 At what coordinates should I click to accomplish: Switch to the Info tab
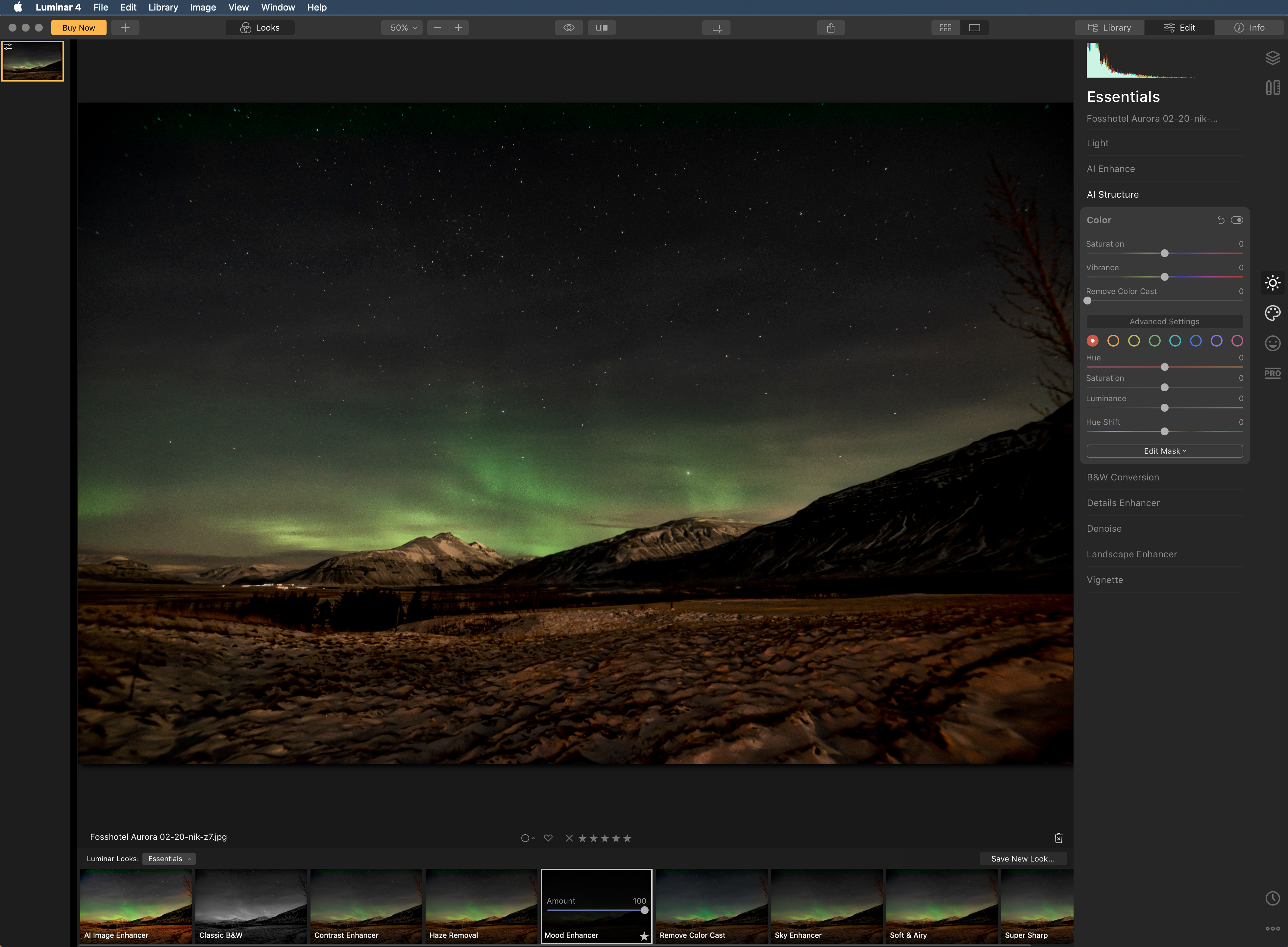pos(1250,28)
